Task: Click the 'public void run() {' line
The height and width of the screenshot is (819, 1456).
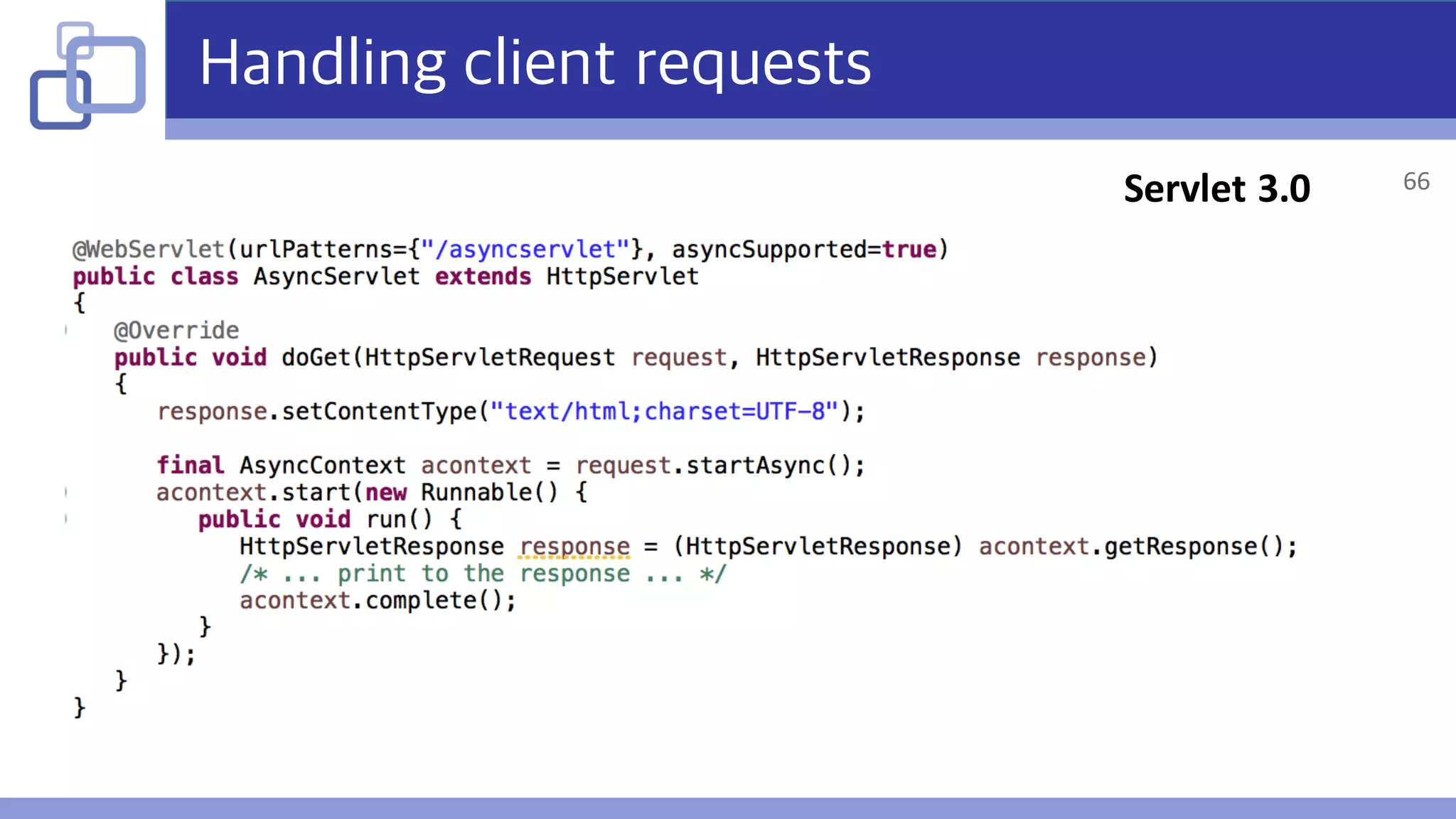Action: [x=331, y=520]
